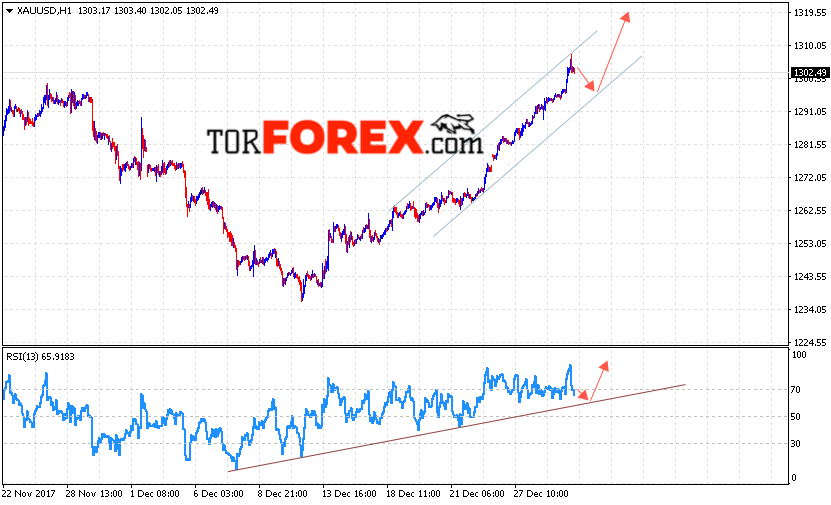Click the RSI scale value 30
This screenshot has width=831, height=505.
coord(795,444)
